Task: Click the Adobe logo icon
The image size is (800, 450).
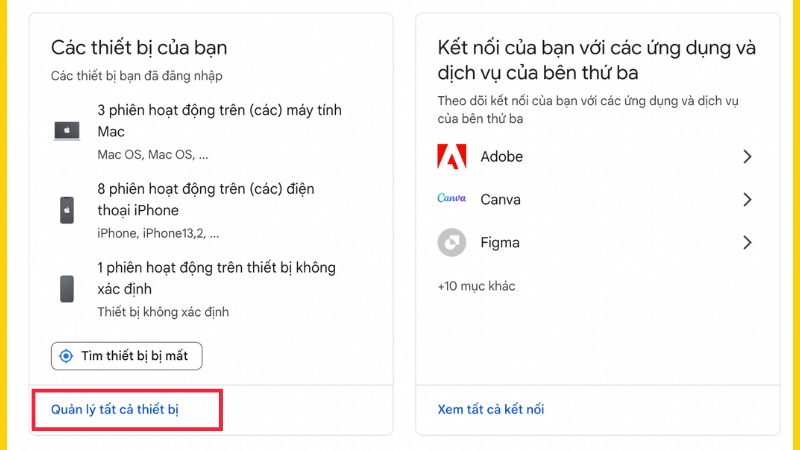Action: pos(452,157)
